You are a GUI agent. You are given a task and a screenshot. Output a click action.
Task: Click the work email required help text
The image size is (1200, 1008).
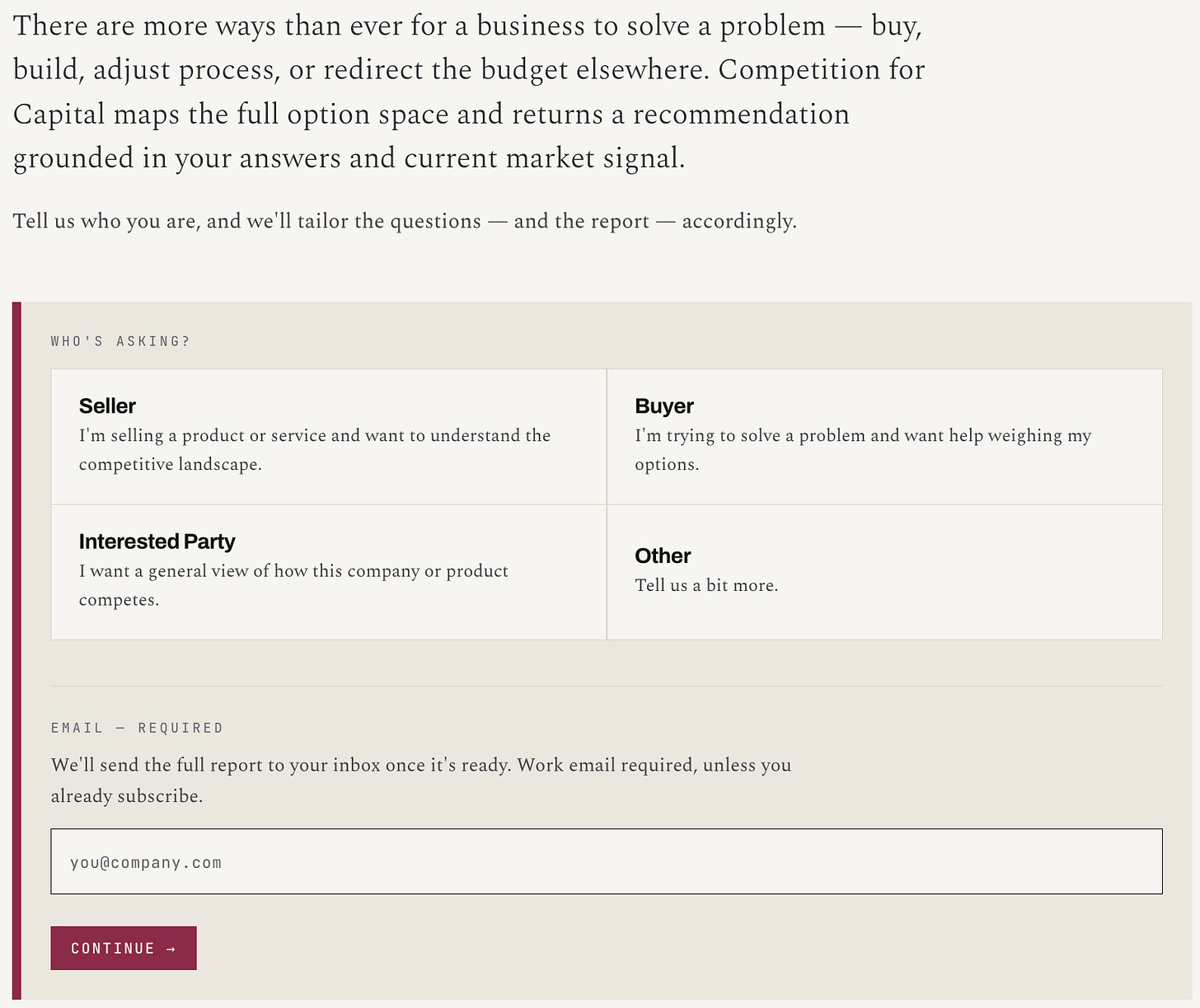point(421,780)
